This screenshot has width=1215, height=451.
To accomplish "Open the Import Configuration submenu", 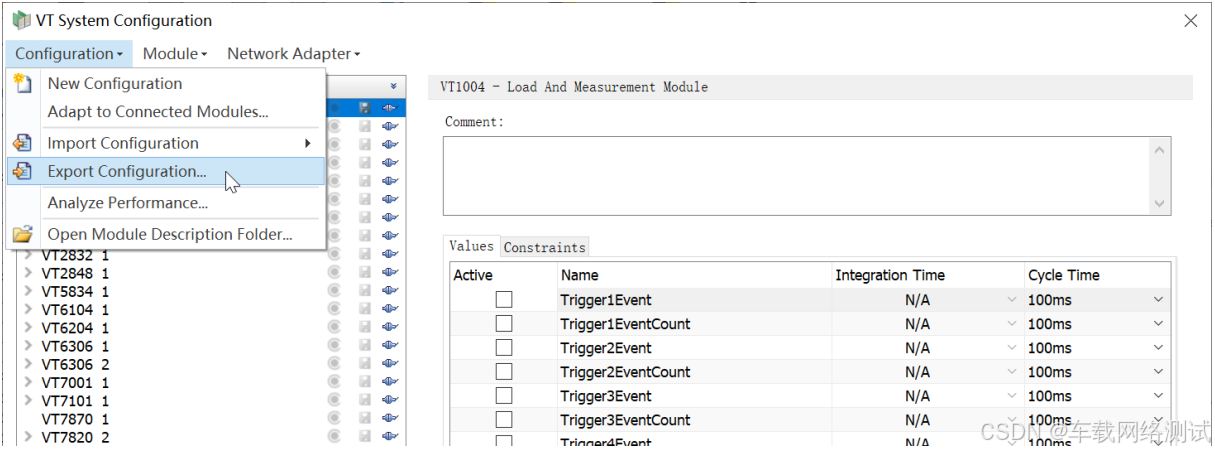I will coord(166,143).
